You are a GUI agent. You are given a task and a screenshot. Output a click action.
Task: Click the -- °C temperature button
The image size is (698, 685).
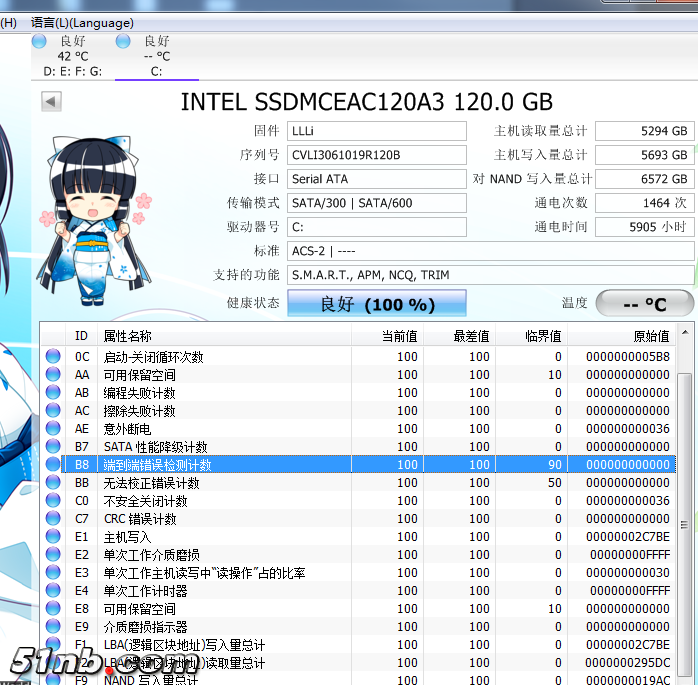click(x=644, y=304)
